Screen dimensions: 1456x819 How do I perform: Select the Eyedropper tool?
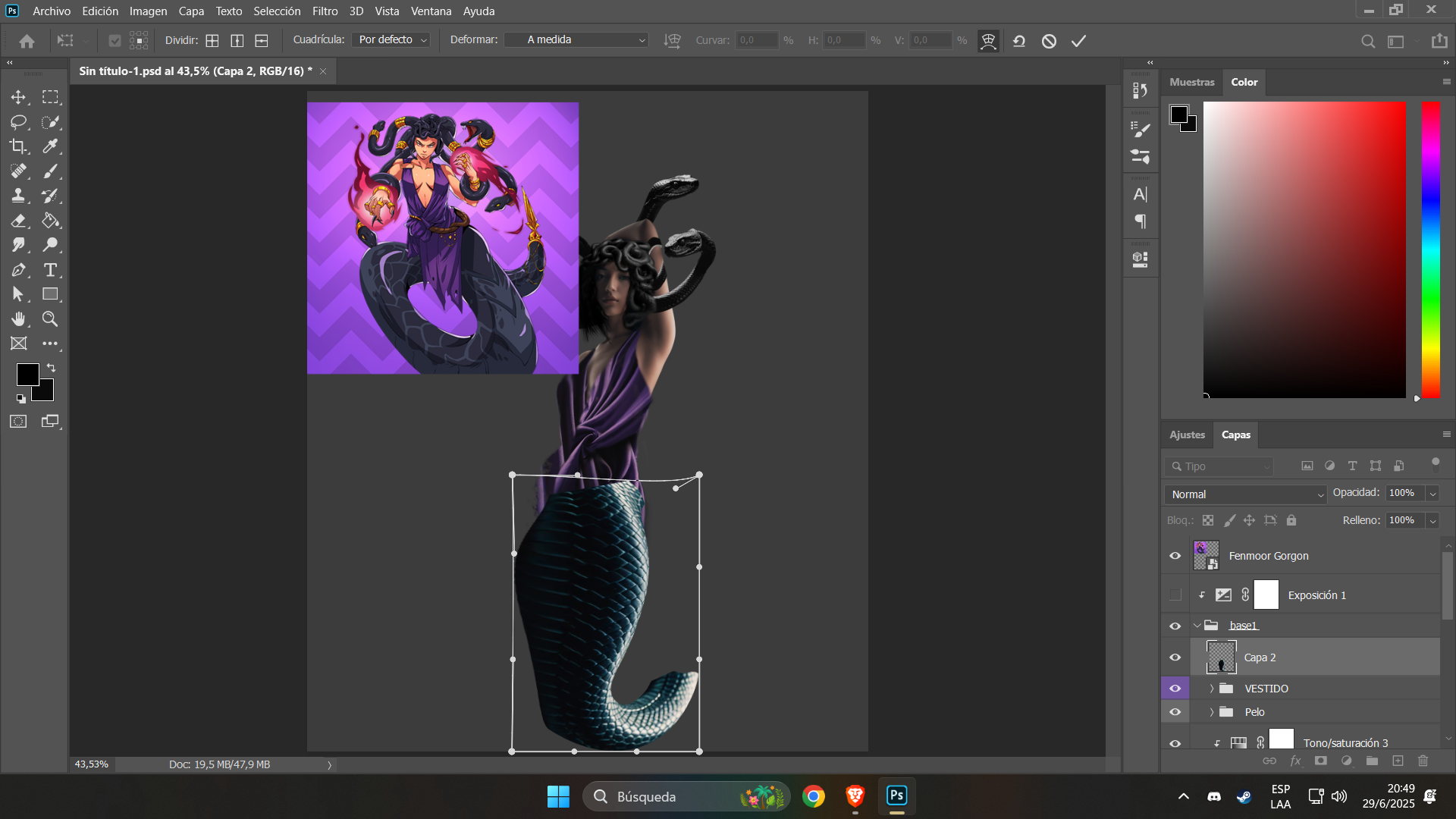point(50,146)
